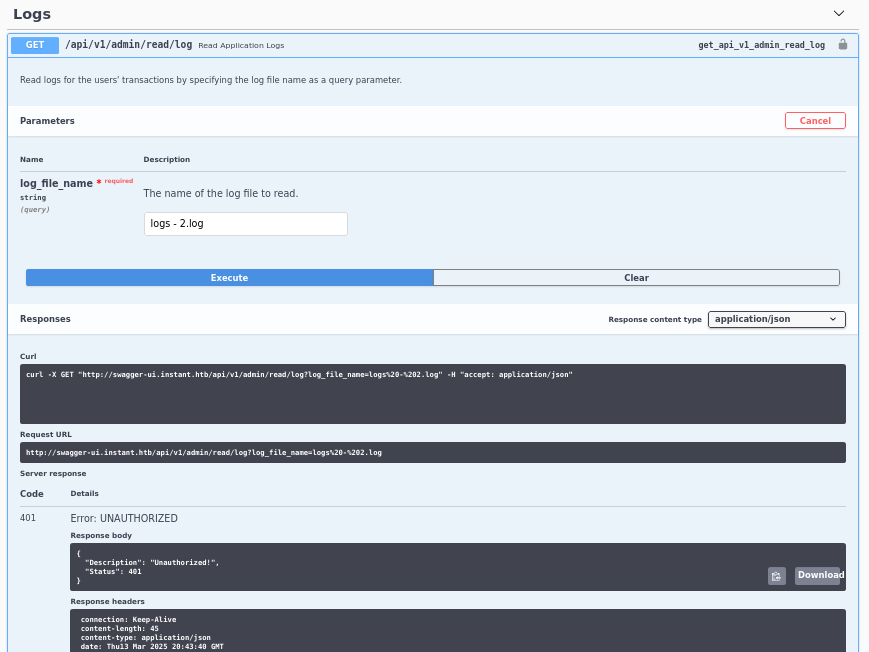This screenshot has height=652, width=869.
Task: Click the Cancel button
Action: 815,120
